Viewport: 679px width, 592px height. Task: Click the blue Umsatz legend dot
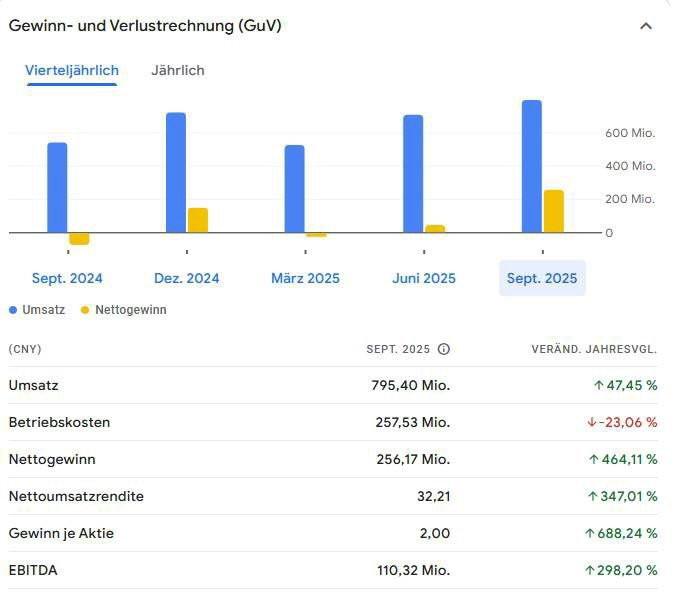[x=13, y=310]
